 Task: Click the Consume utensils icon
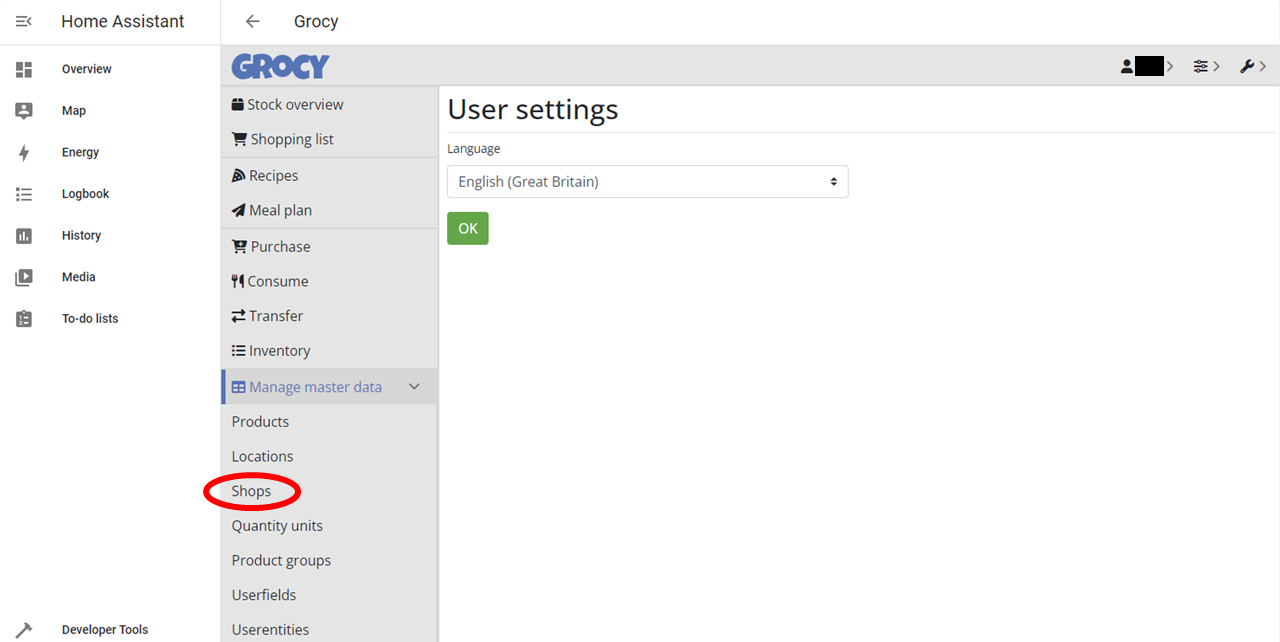coord(238,281)
